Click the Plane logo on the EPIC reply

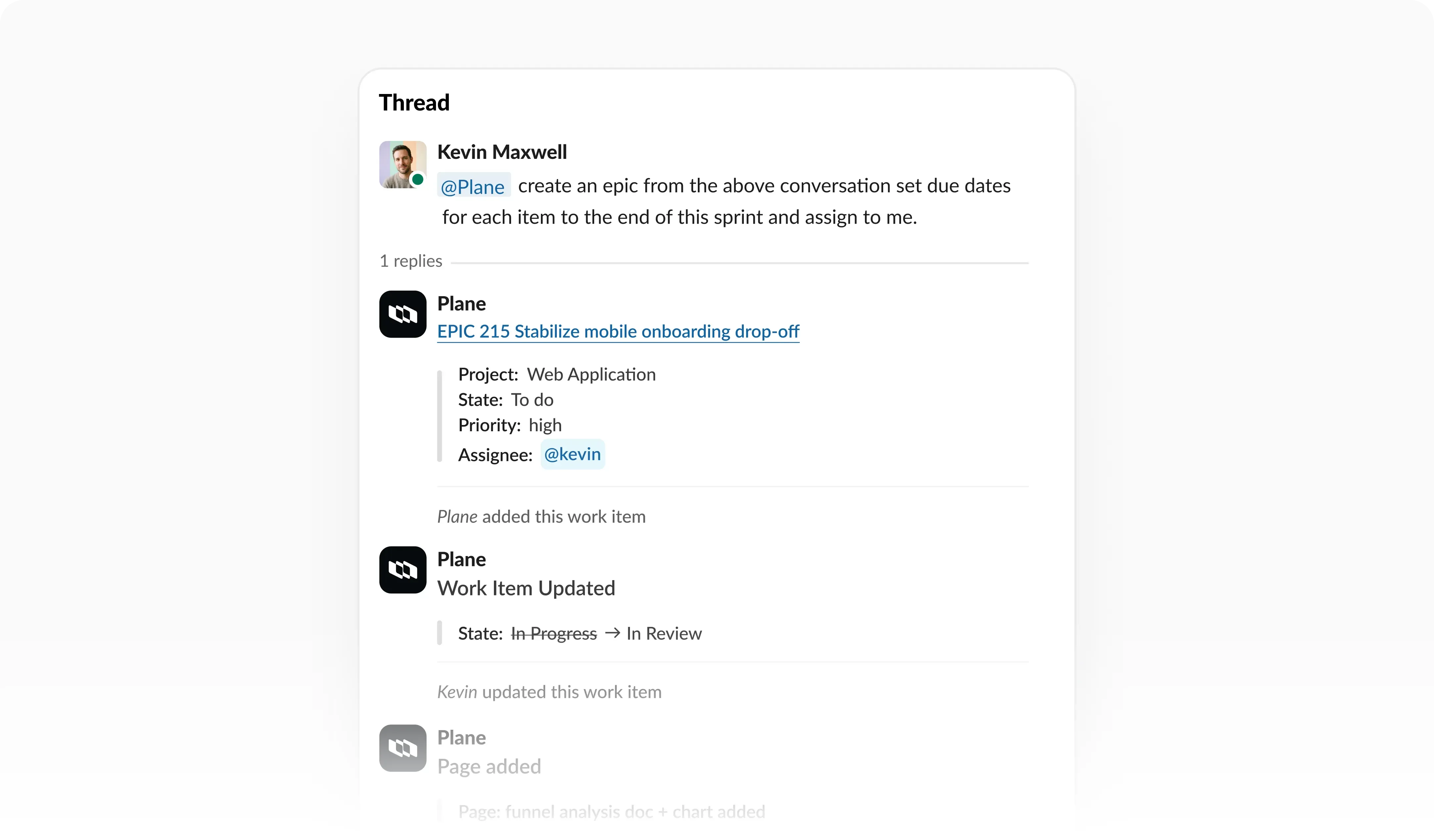[x=402, y=314]
